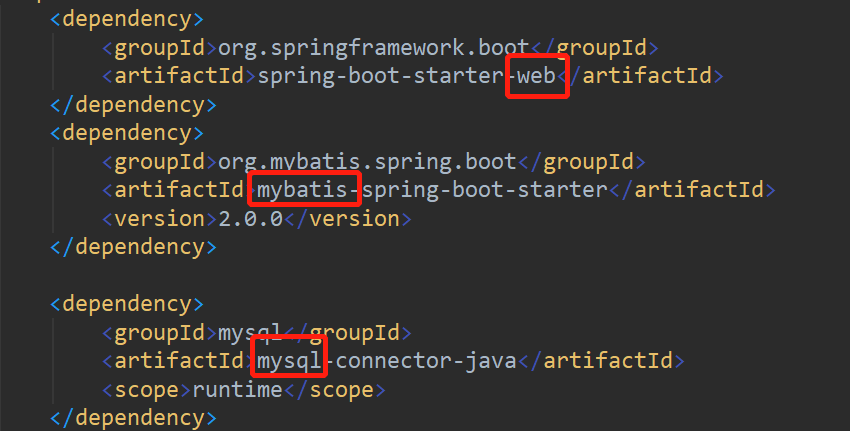Click the text org.mybatis.spring.boot
850x431 pixels.
367,162
